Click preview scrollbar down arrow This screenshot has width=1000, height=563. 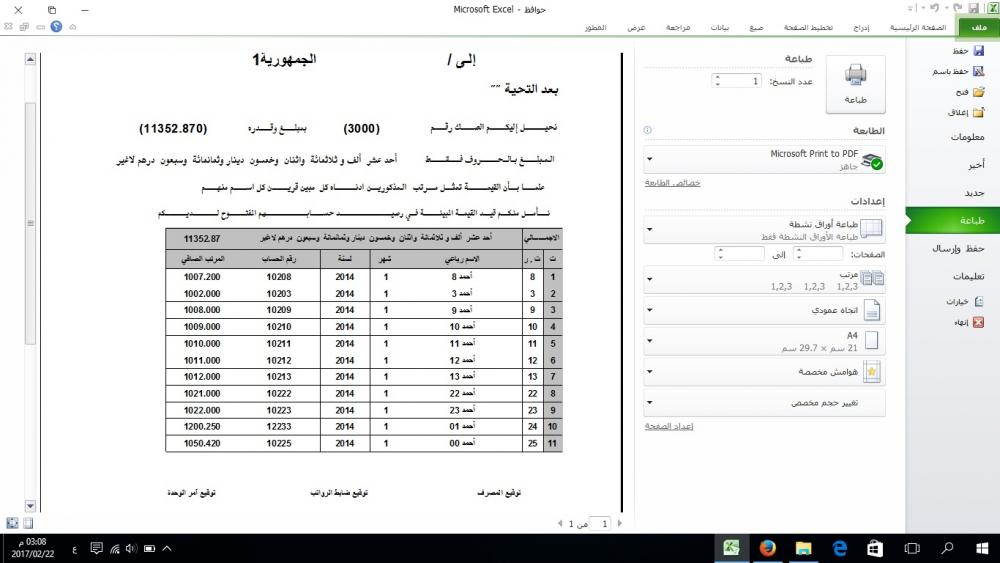tap(30, 506)
